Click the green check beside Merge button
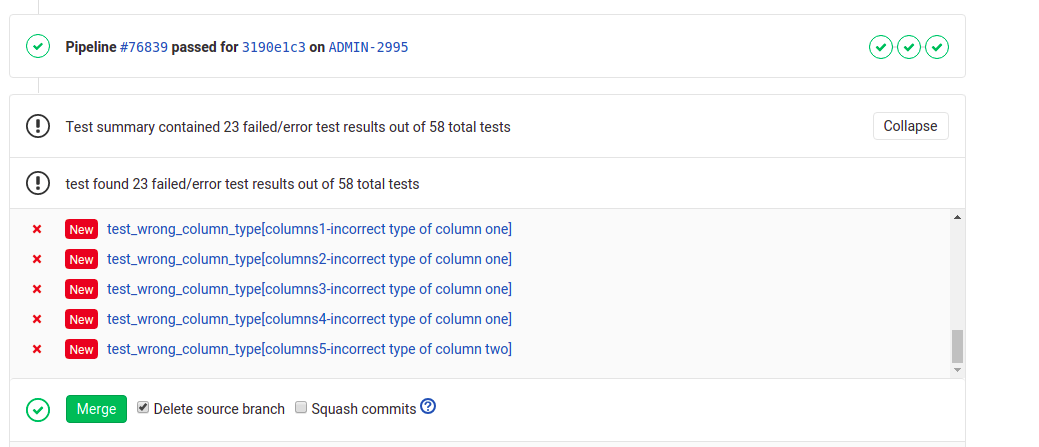The width and height of the screenshot is (1039, 447). [x=38, y=409]
